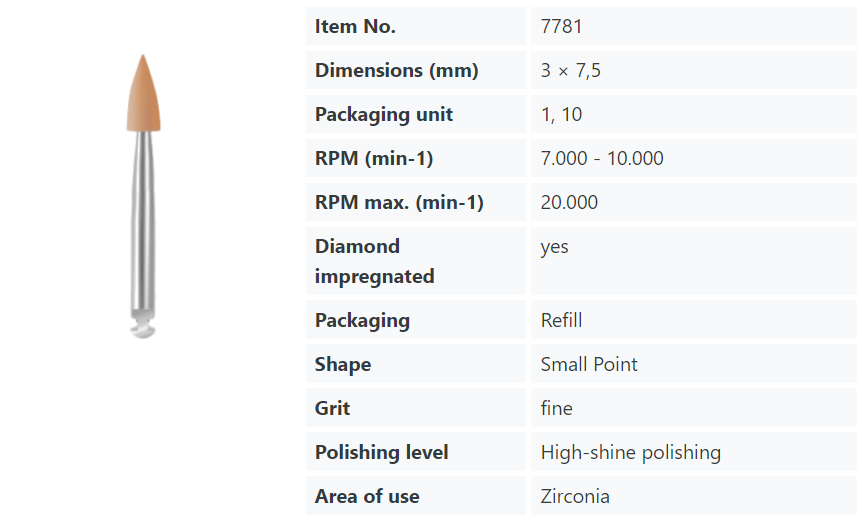Select the Small Point shape value

point(589,364)
